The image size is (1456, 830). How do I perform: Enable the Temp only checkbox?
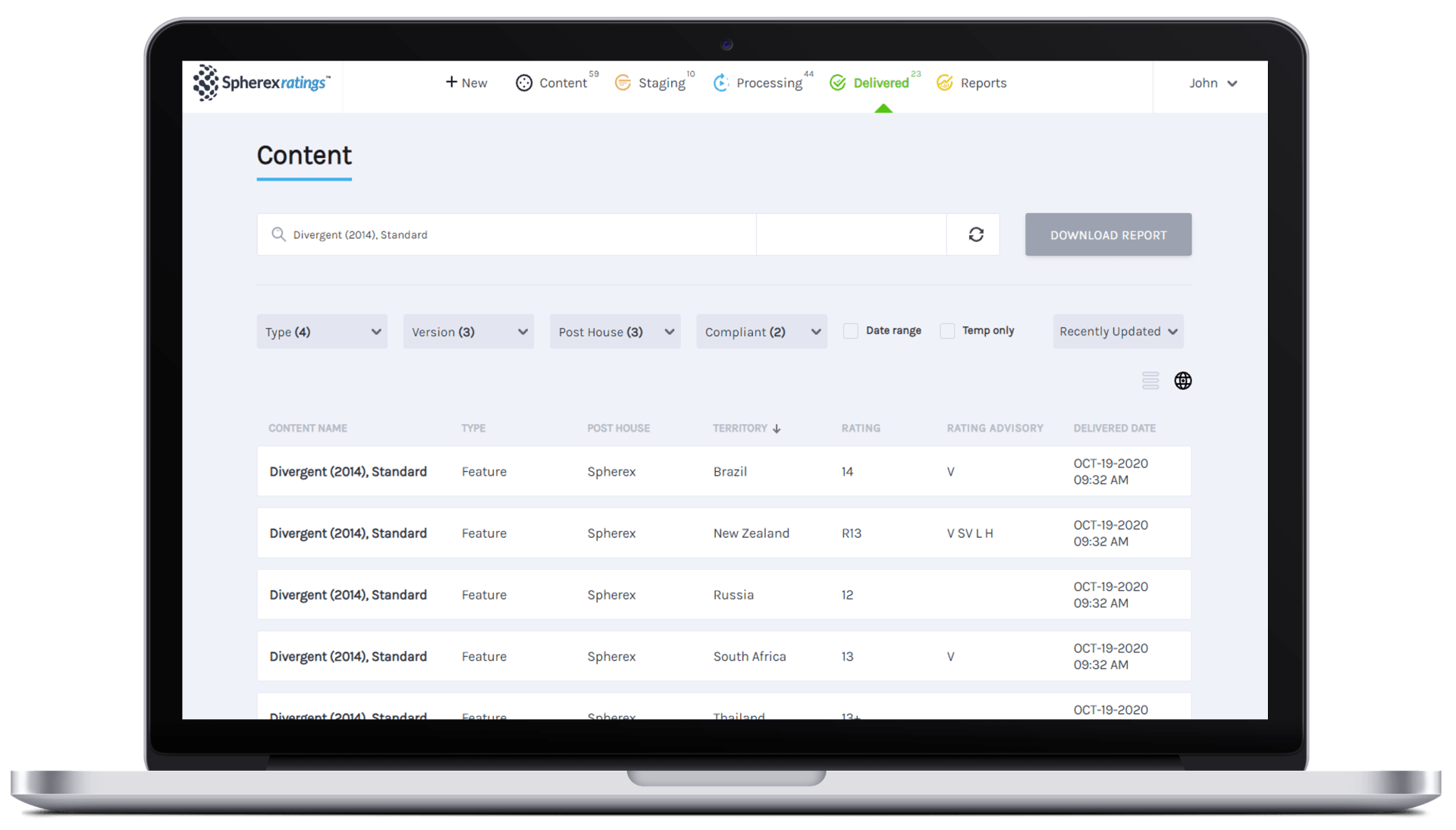point(947,331)
